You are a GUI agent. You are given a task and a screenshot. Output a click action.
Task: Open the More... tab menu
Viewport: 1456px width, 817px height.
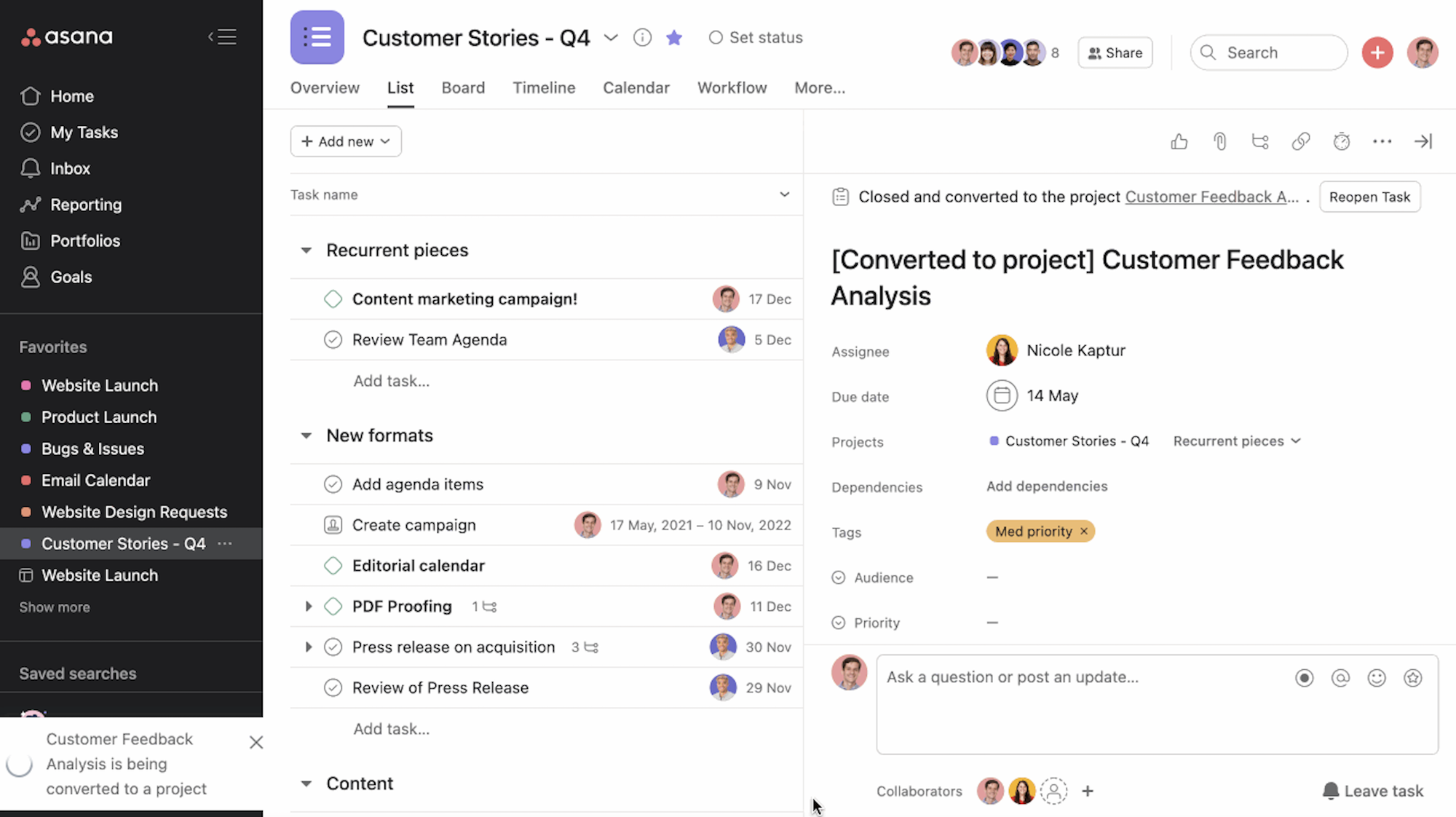820,88
